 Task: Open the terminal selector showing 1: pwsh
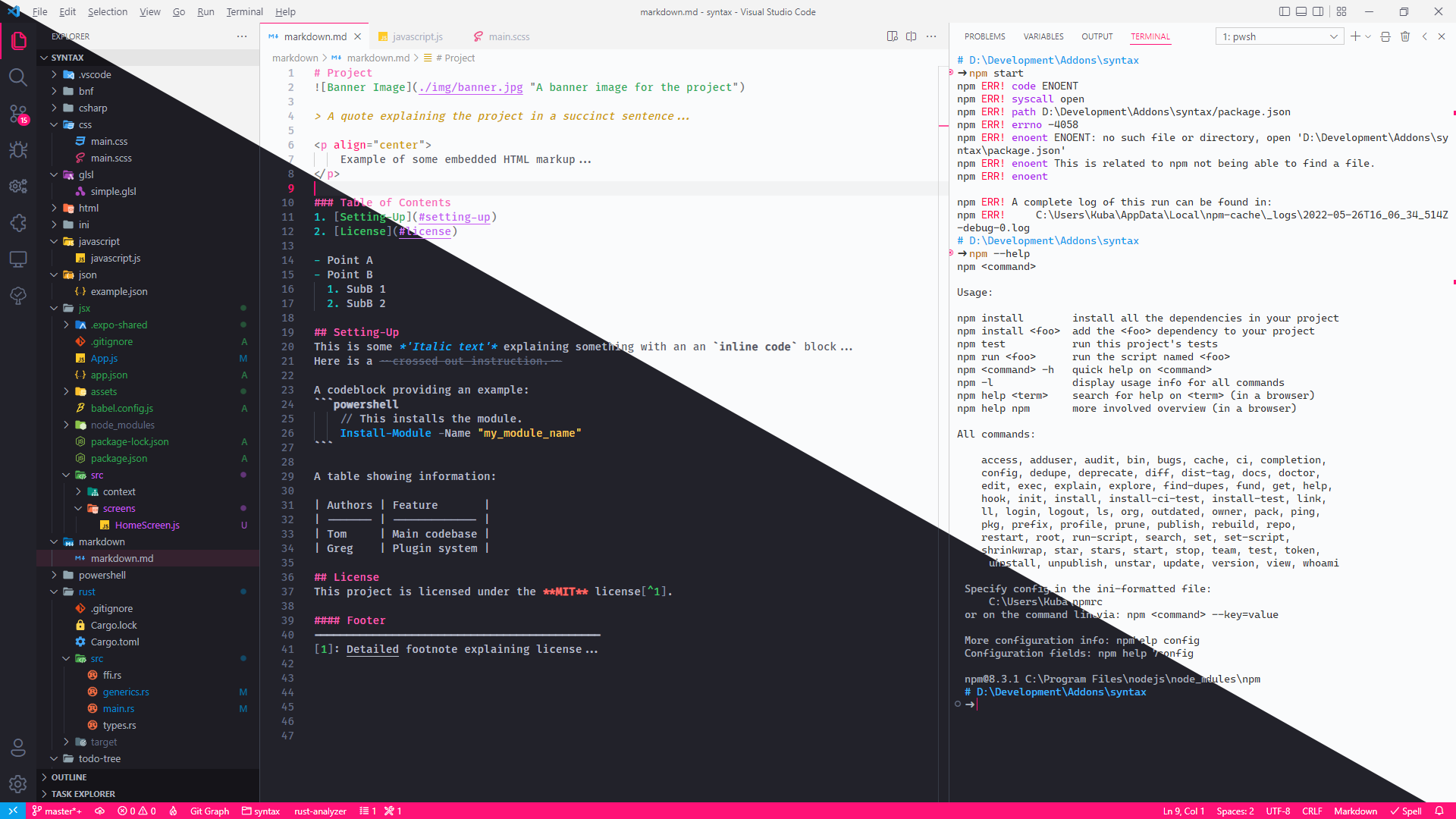click(x=1279, y=36)
